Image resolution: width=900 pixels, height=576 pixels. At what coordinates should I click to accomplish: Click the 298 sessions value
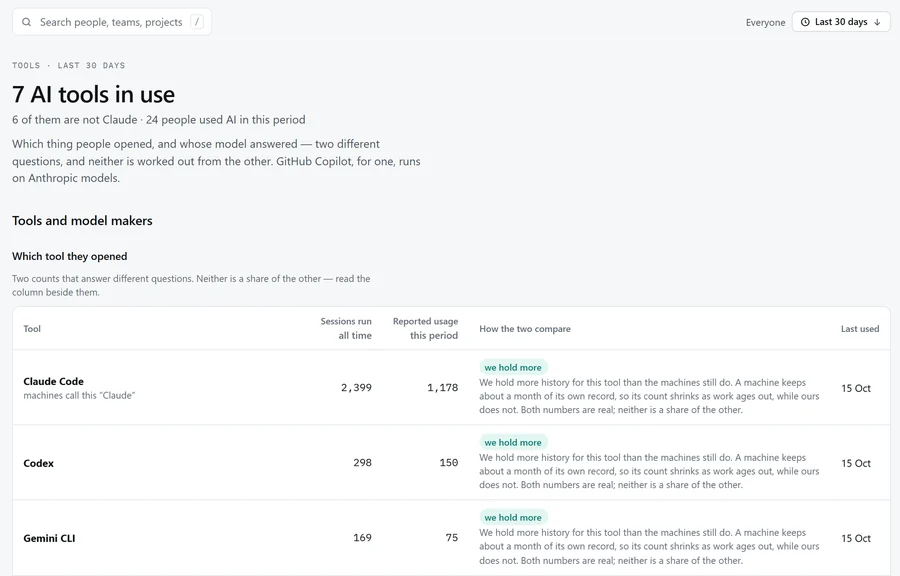(x=362, y=462)
